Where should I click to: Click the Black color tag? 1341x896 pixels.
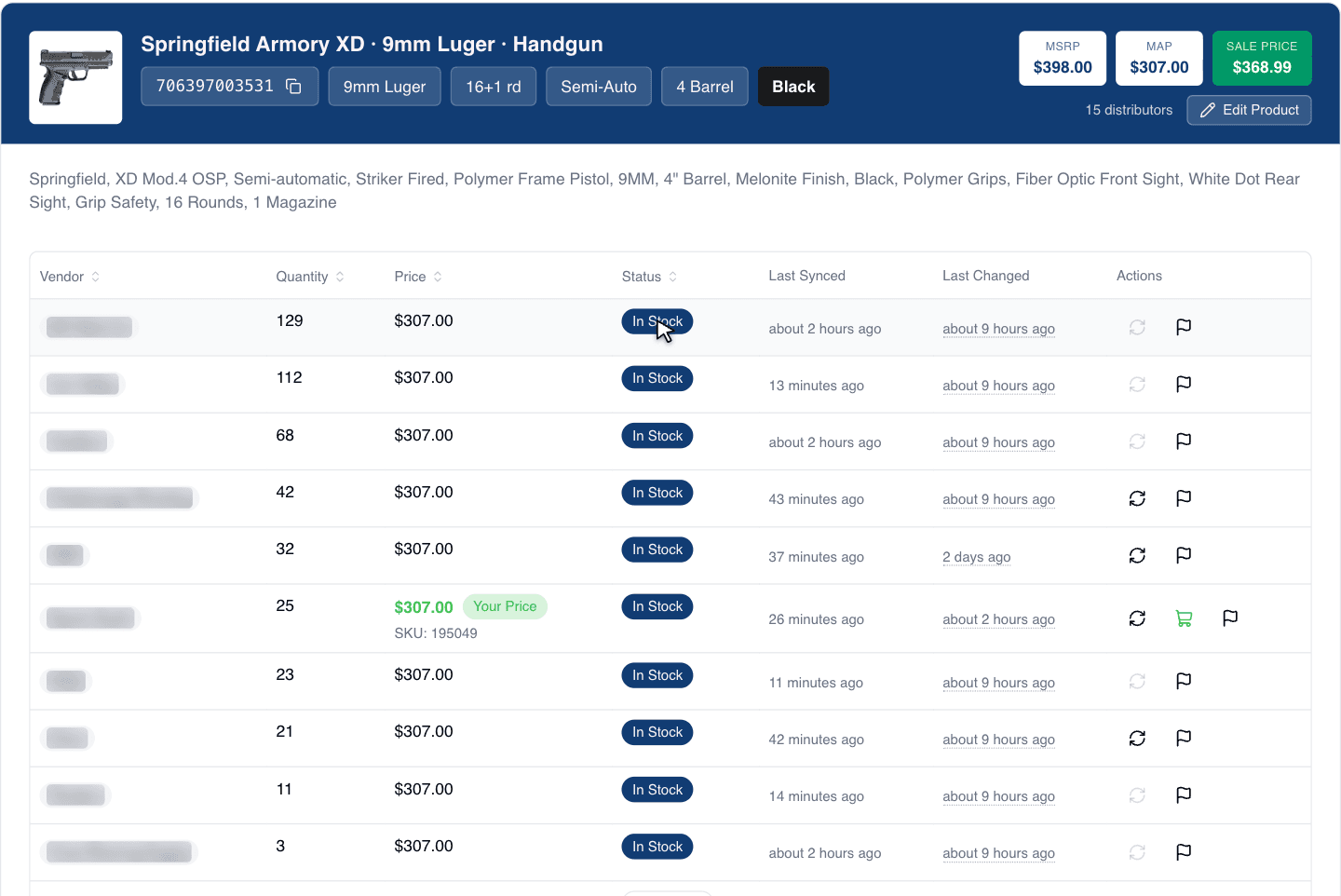pos(793,87)
